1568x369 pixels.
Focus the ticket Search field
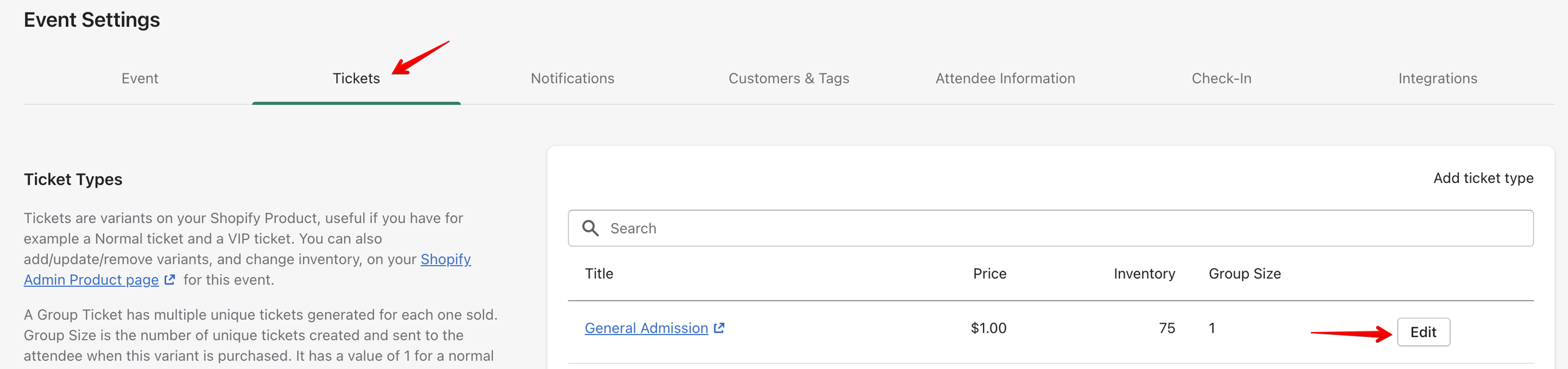(x=1066, y=228)
